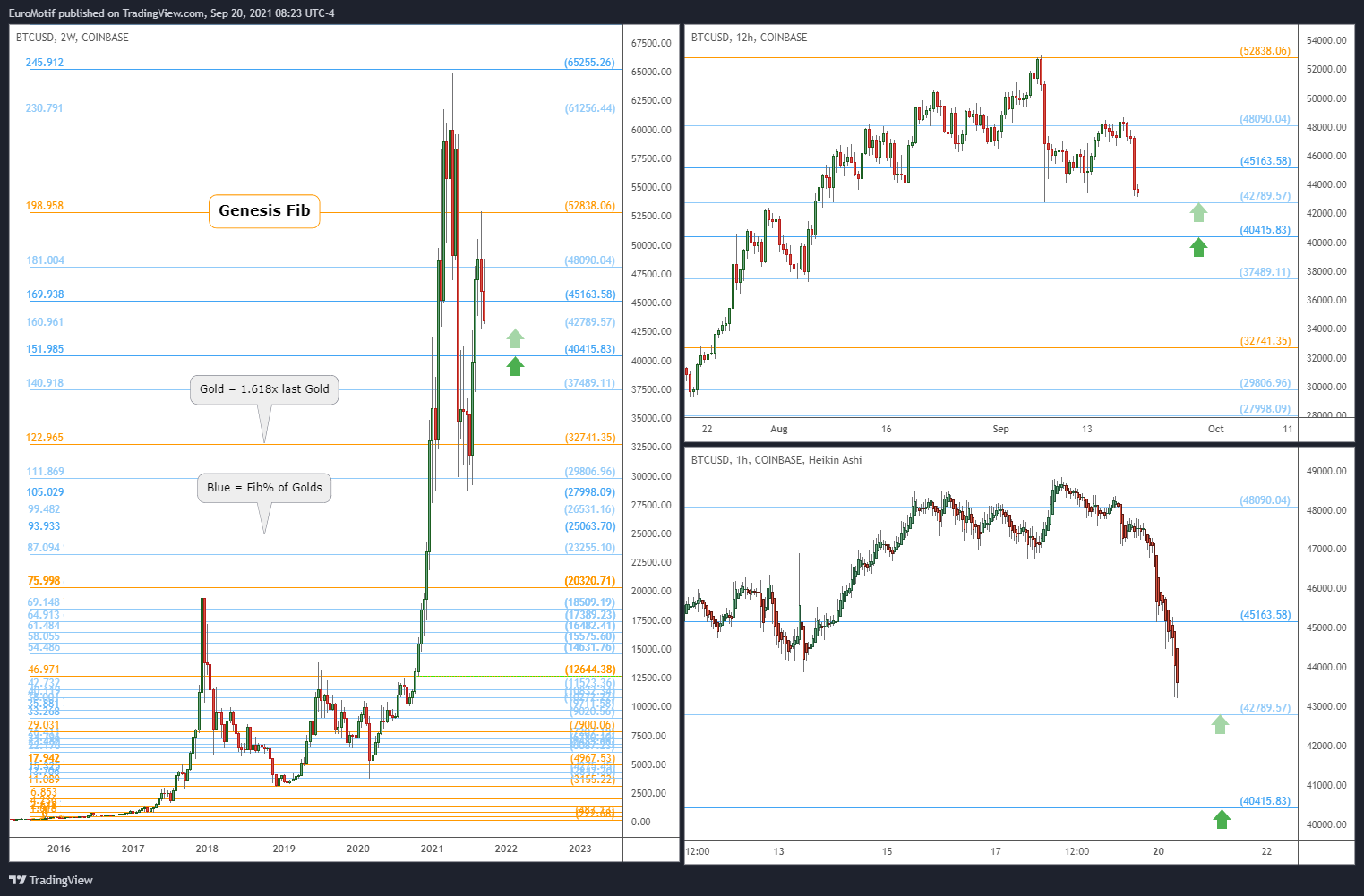This screenshot has height=896, width=1364.
Task: Click the (52838.06) label in 2W chart
Action: [x=590, y=206]
